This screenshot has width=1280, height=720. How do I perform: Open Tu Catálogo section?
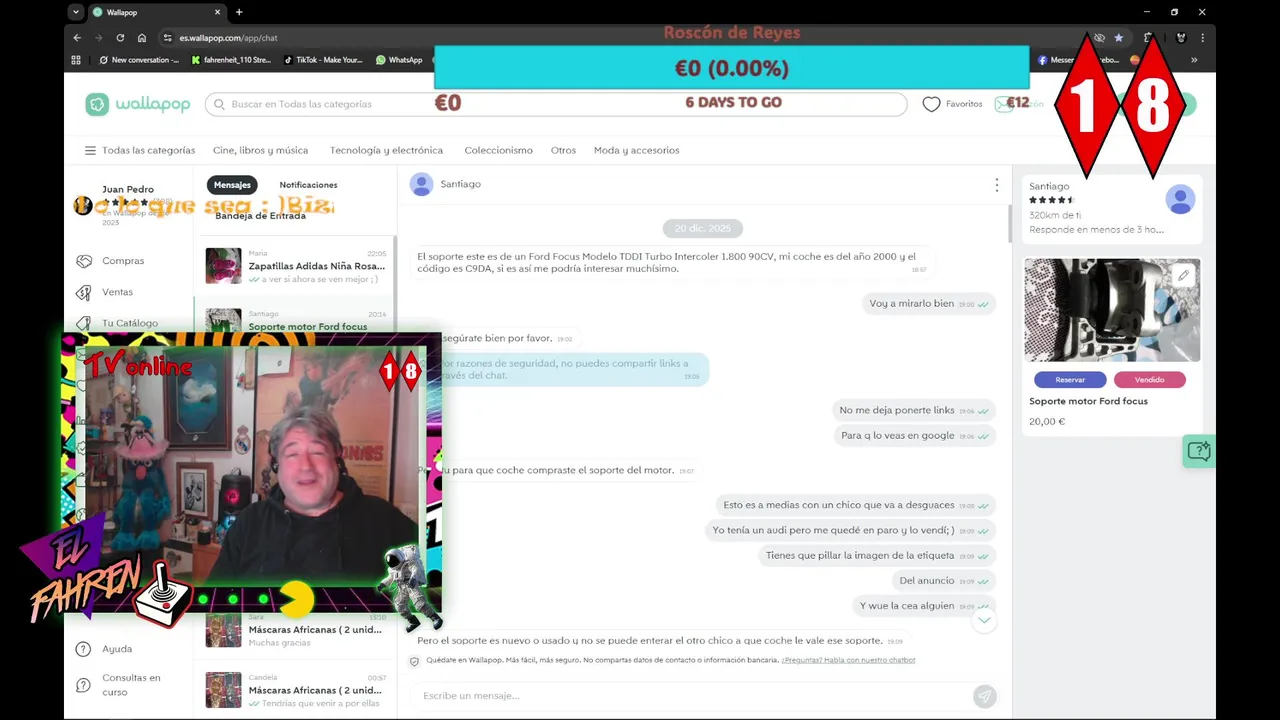click(x=130, y=323)
